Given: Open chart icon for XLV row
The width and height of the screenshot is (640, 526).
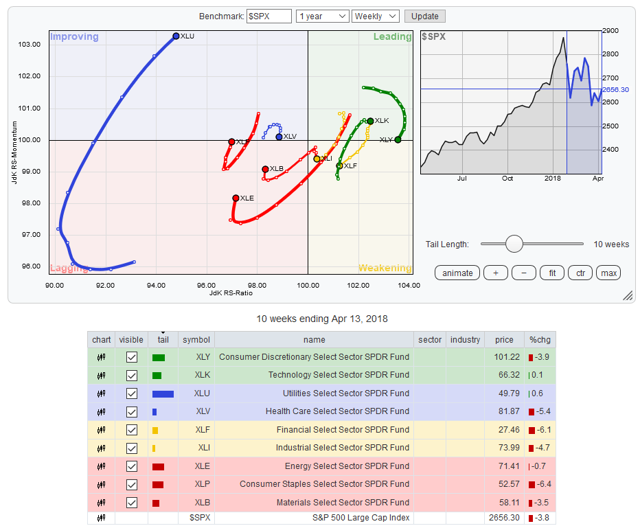Looking at the screenshot, I should click(x=101, y=412).
